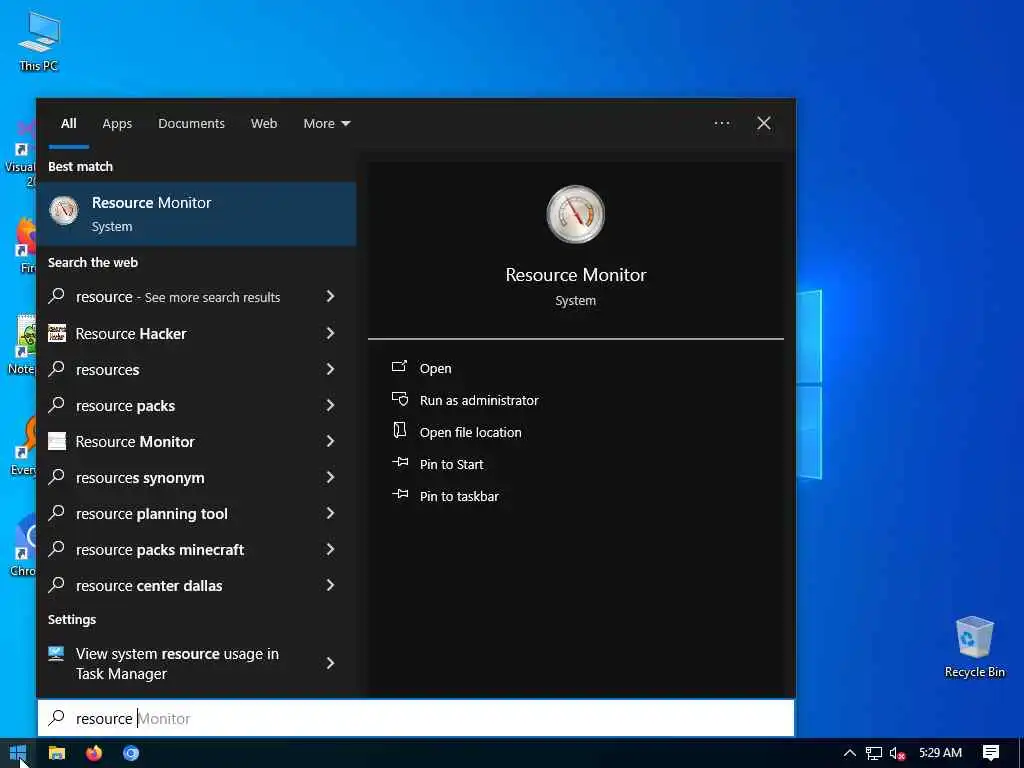
Task: Launch Firefox from the taskbar
Action: (x=94, y=753)
